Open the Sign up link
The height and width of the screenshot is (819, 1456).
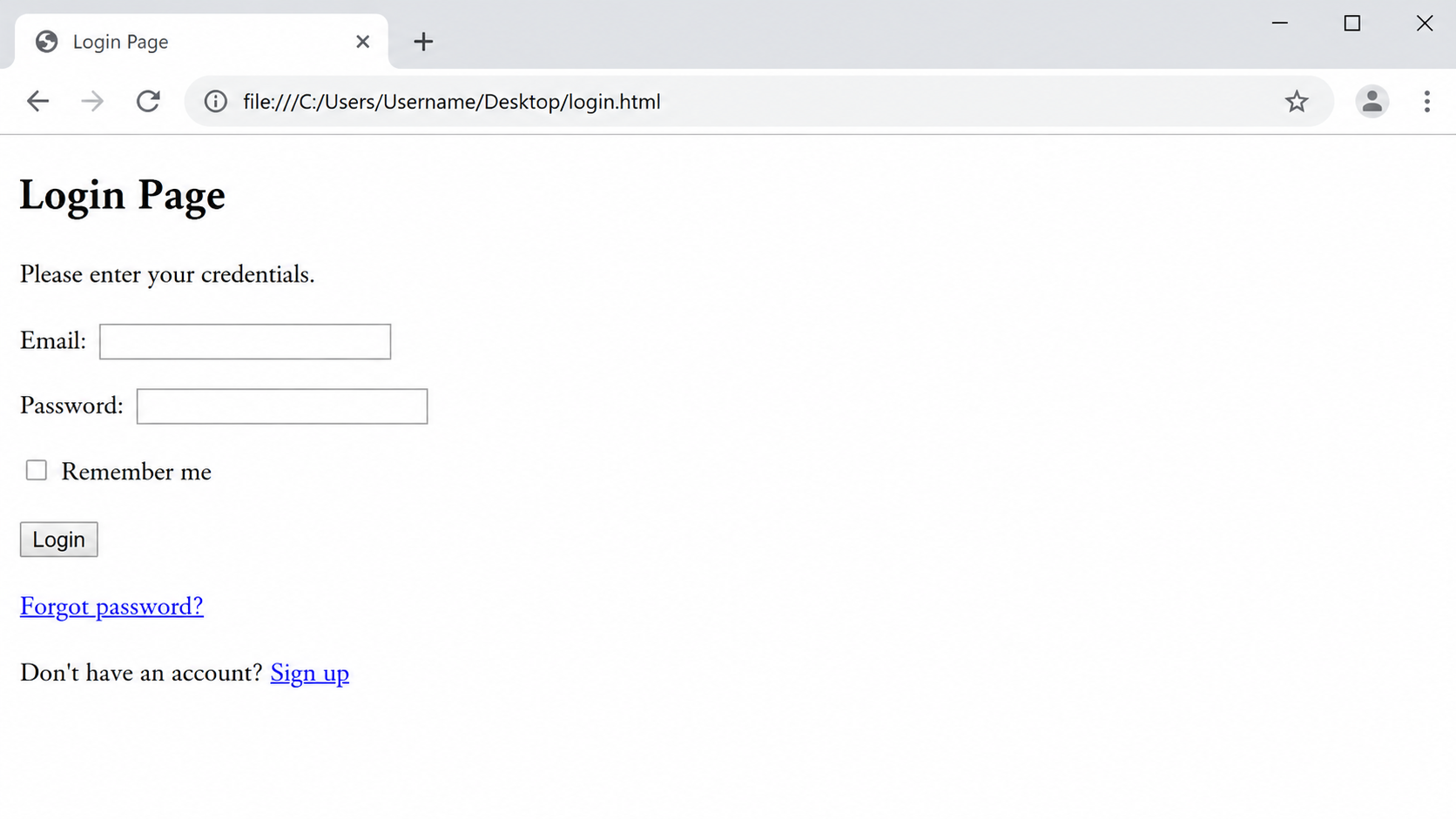[x=309, y=674]
